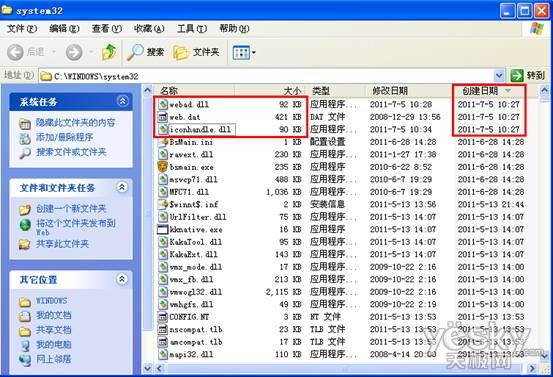Image resolution: width=553 pixels, height=377 pixels.
Task: Select the UrlFilter.dll file icon
Action: click(163, 217)
